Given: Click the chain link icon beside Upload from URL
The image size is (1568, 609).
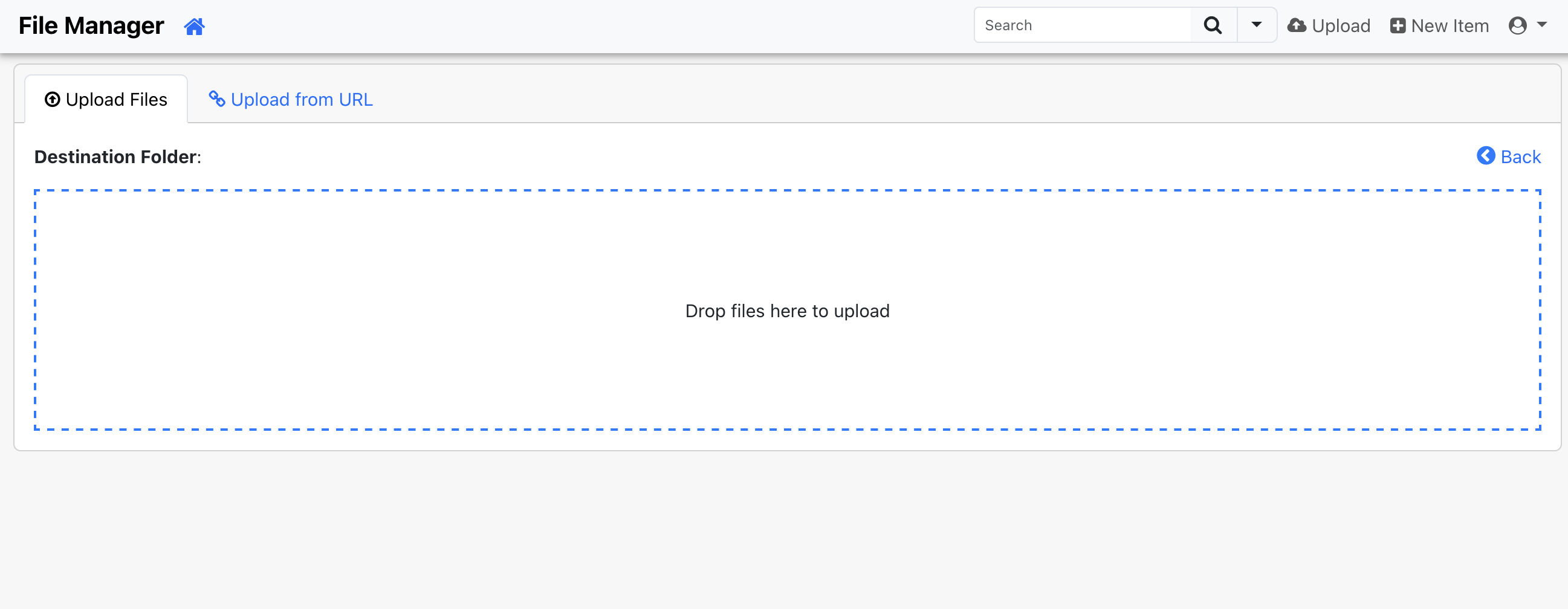Looking at the screenshot, I should click(216, 98).
